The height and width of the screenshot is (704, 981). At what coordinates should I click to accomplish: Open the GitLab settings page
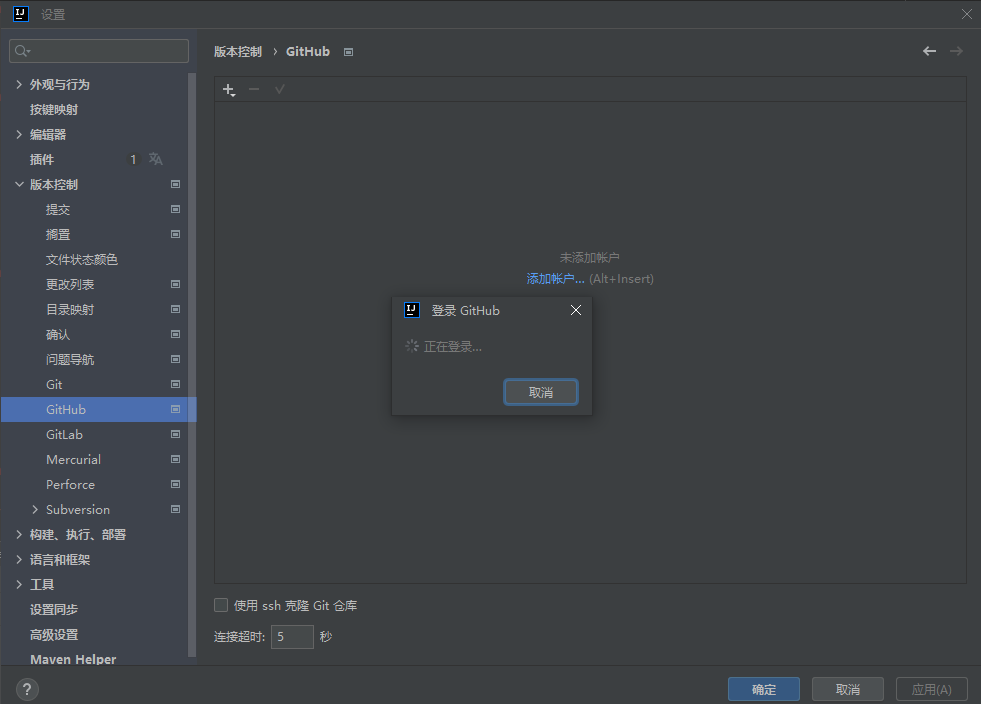(64, 435)
